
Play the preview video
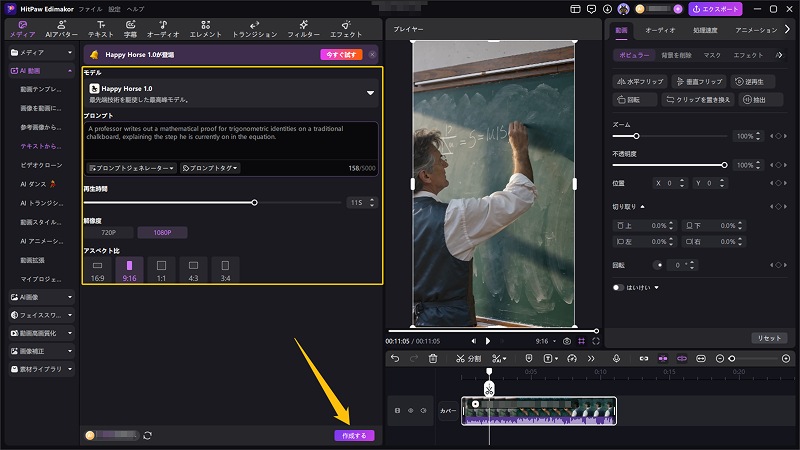click(488, 341)
